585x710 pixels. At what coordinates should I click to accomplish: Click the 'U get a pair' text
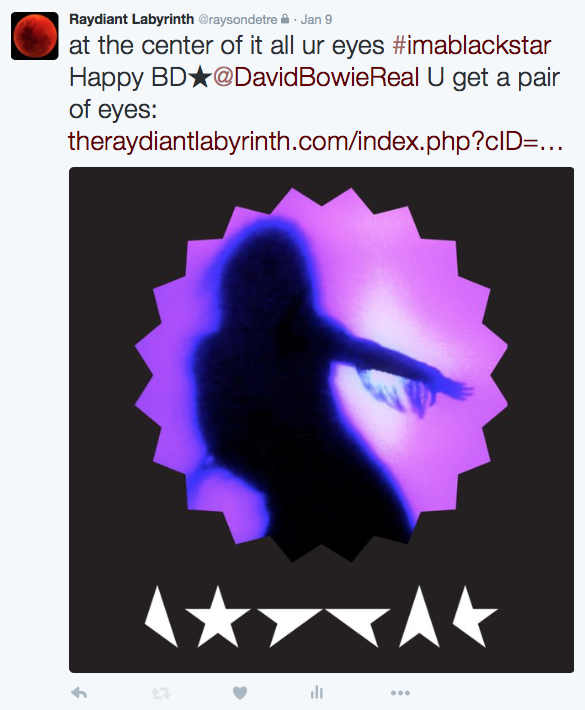pos(494,77)
